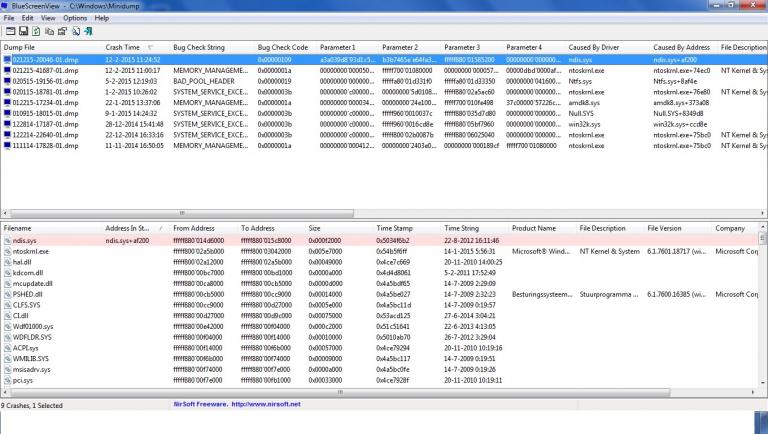Open the View menu
Viewport: 768px width, 434px height.
pyautogui.click(x=48, y=18)
